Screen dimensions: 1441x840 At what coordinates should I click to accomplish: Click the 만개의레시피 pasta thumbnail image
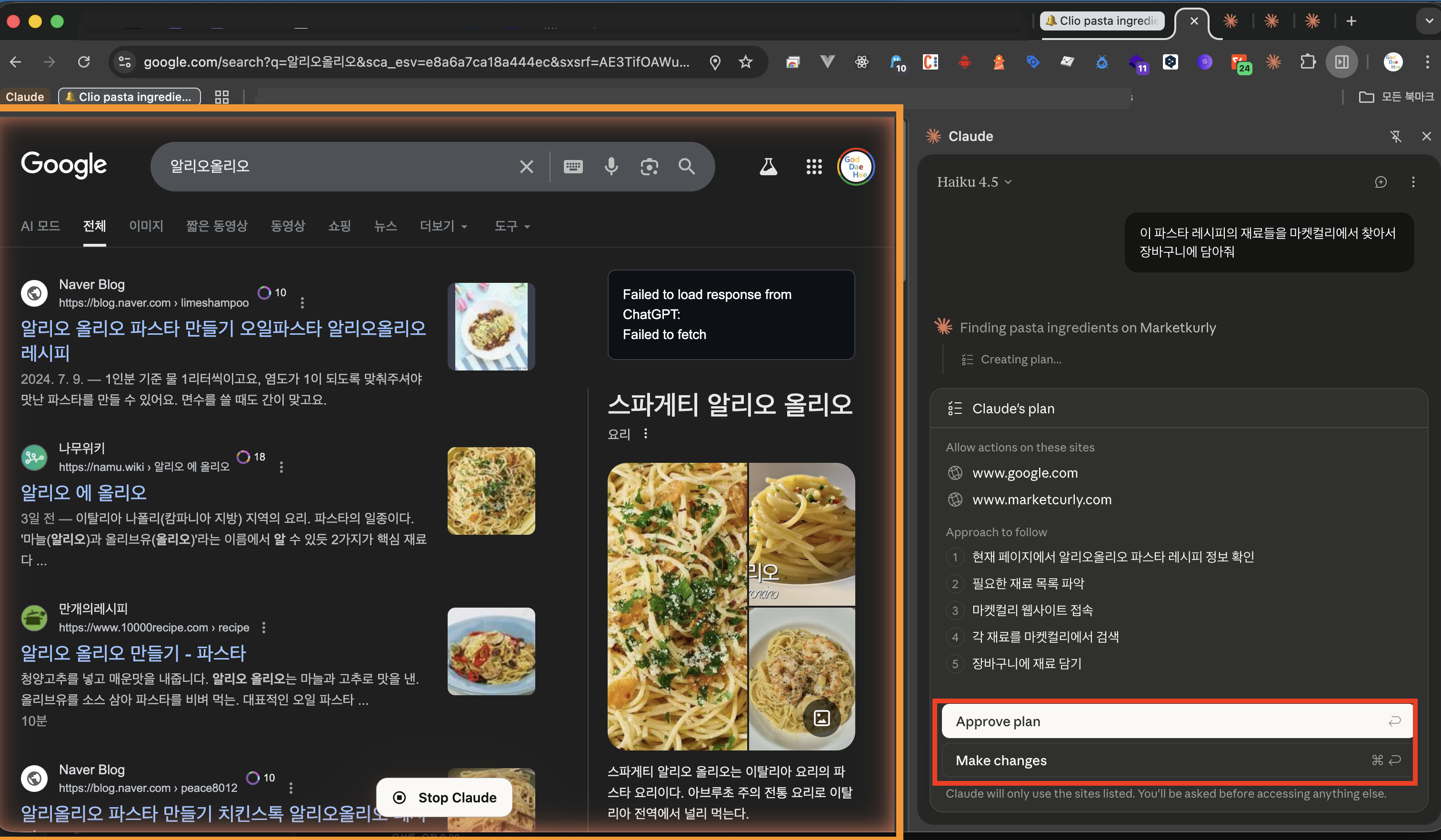[x=490, y=651]
